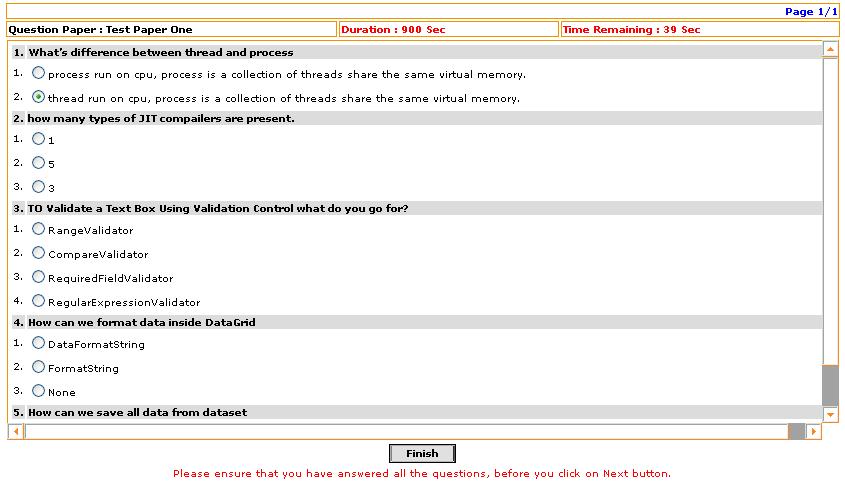Select the FormatString radio button
This screenshot has width=845, height=489.
click(38, 367)
